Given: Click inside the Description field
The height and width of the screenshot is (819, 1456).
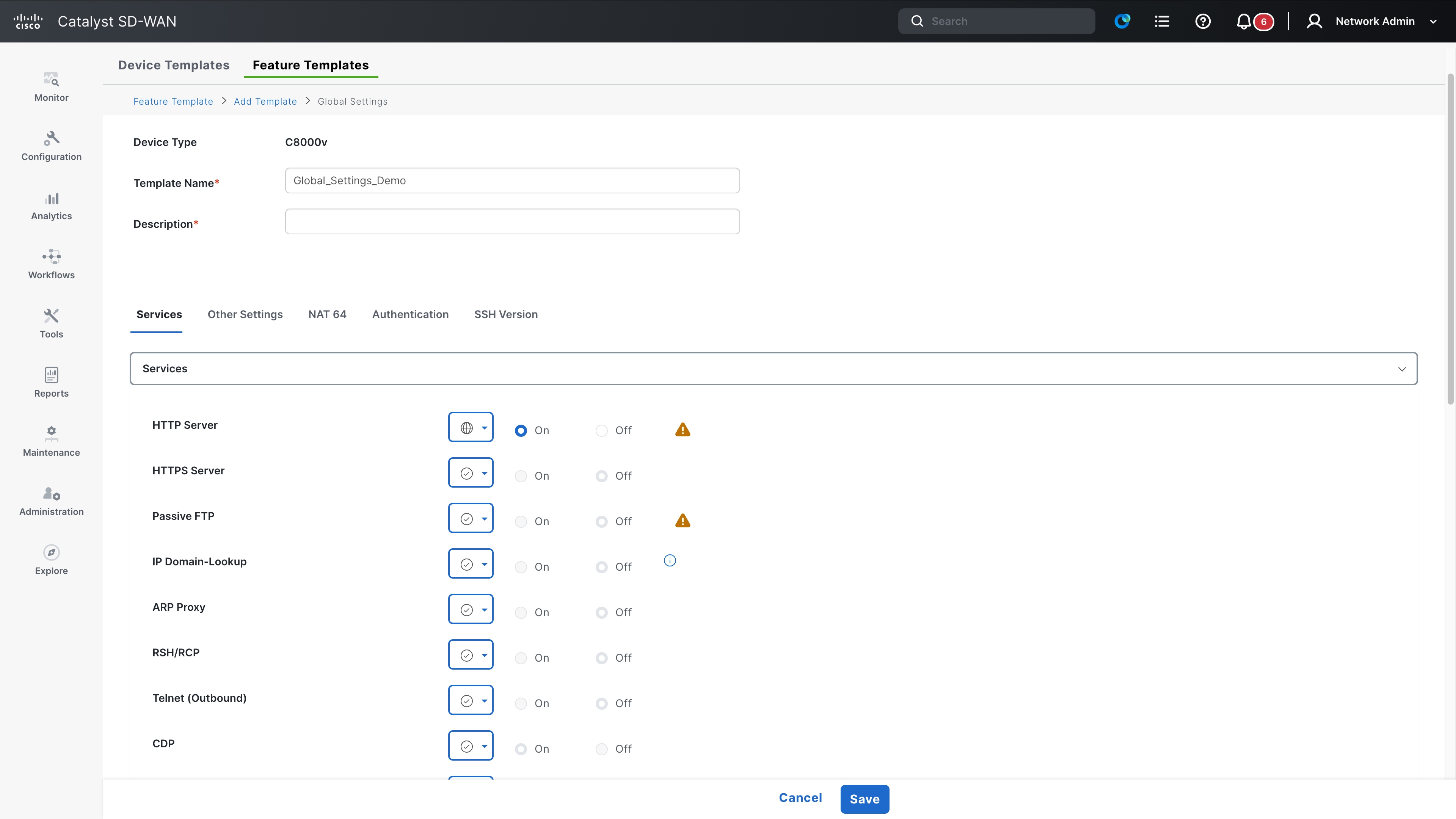Looking at the screenshot, I should click(512, 221).
